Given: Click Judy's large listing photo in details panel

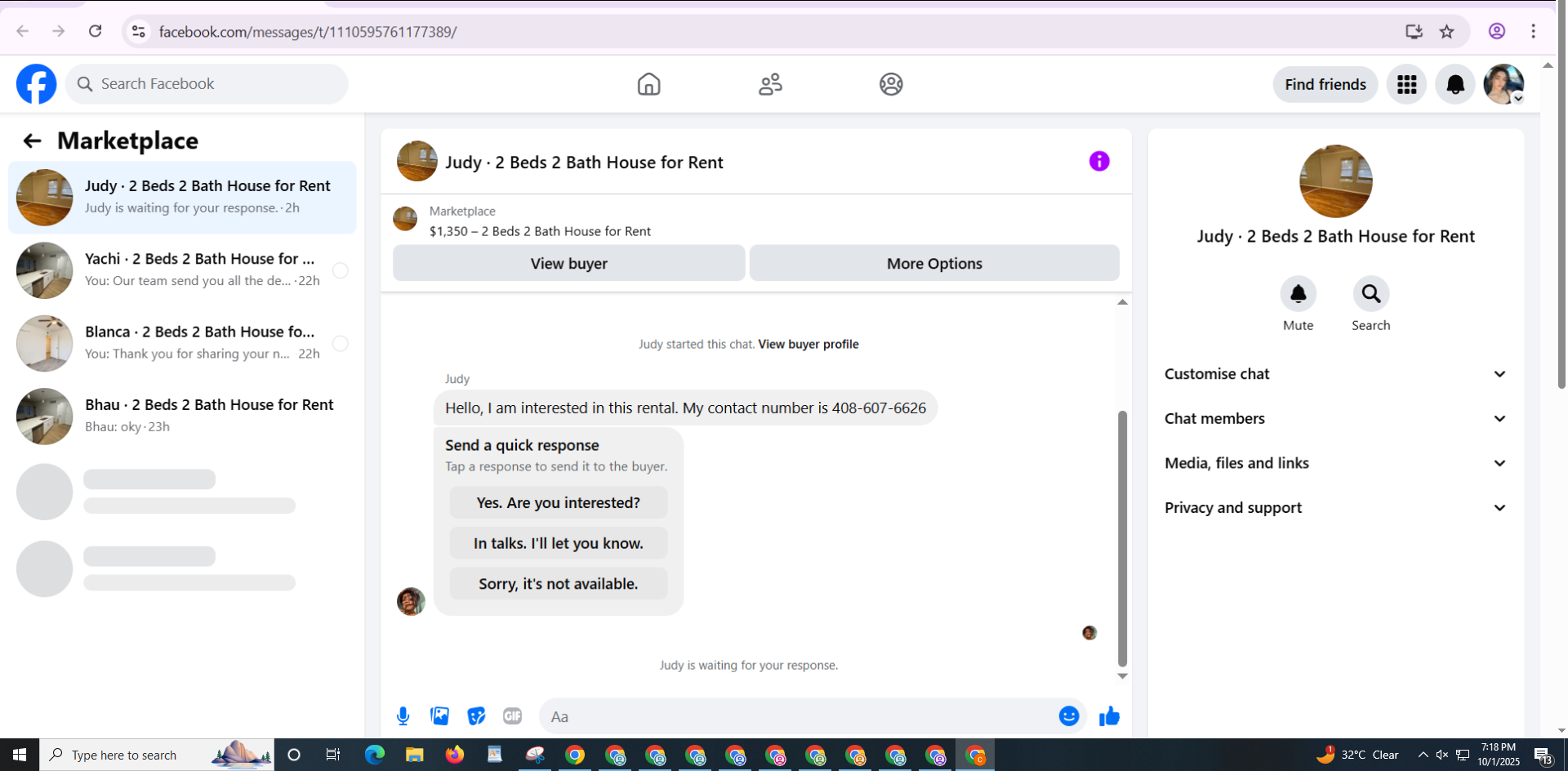Looking at the screenshot, I should (x=1336, y=181).
